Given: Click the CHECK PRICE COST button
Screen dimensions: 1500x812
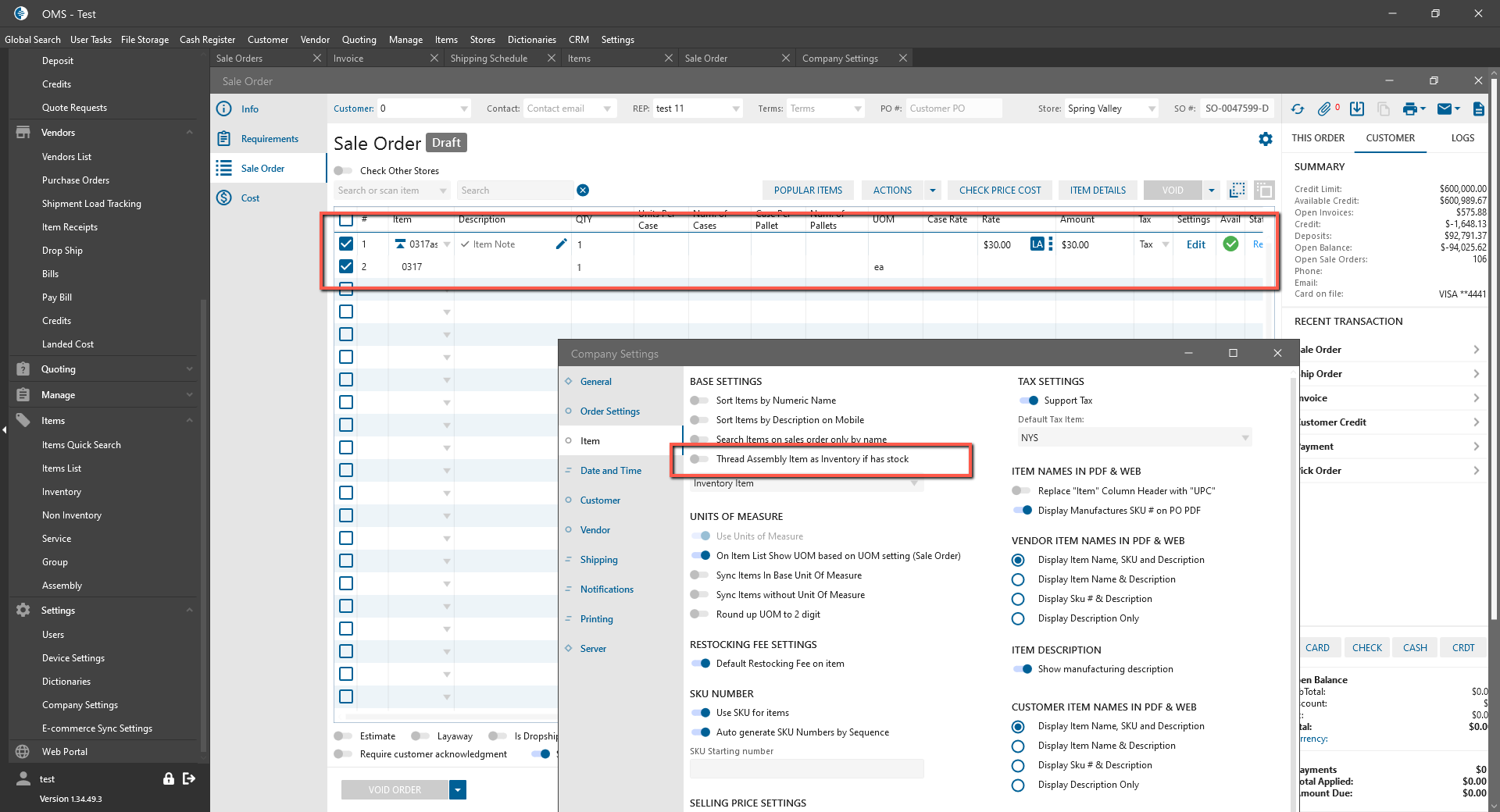Looking at the screenshot, I should (x=999, y=191).
